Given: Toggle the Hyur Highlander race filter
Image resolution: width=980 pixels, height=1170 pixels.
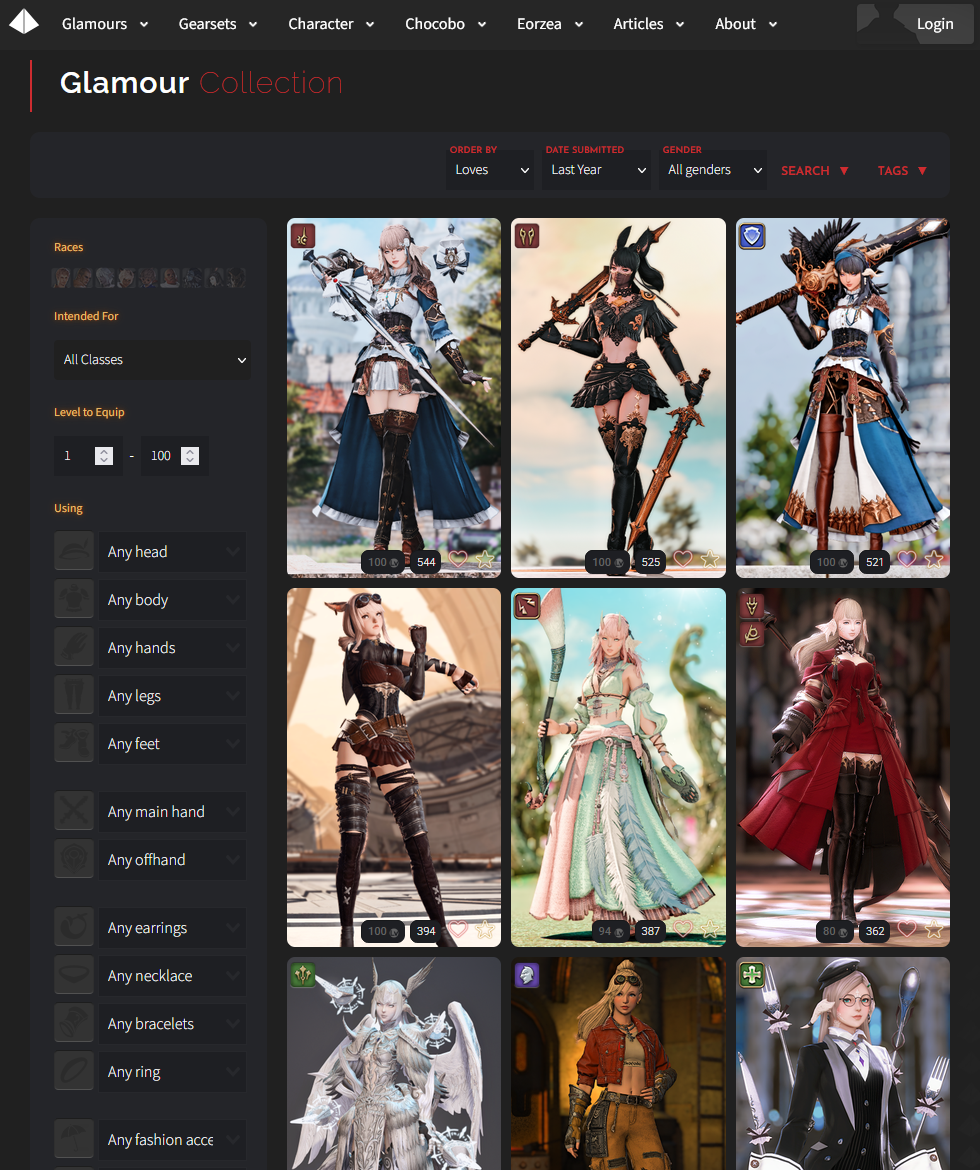Looking at the screenshot, I should pos(83,278).
